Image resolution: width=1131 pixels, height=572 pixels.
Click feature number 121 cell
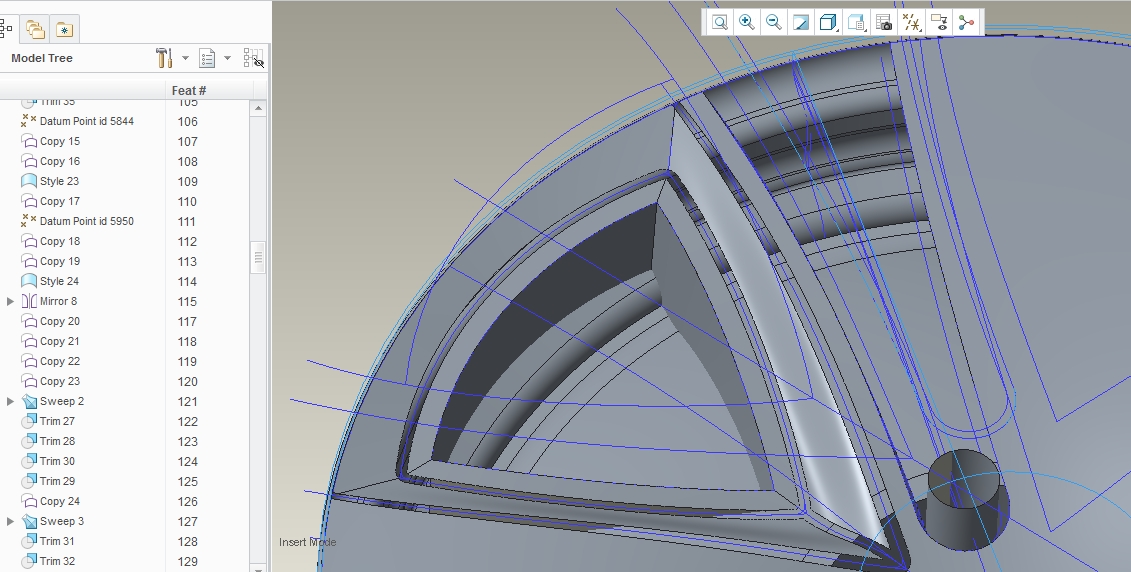tap(188, 402)
